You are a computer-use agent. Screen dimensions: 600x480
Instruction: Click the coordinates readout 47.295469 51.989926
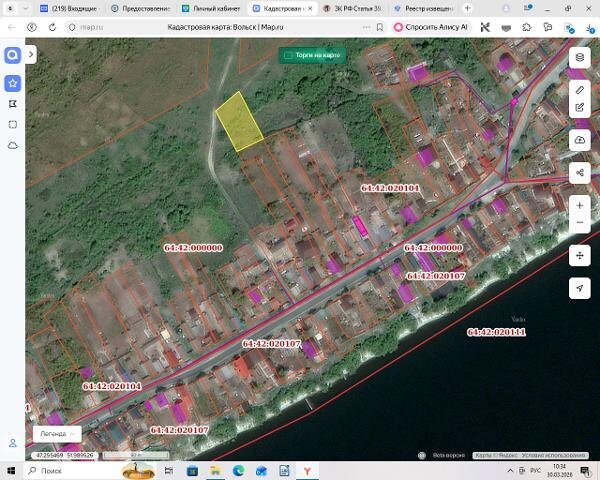tap(64, 456)
